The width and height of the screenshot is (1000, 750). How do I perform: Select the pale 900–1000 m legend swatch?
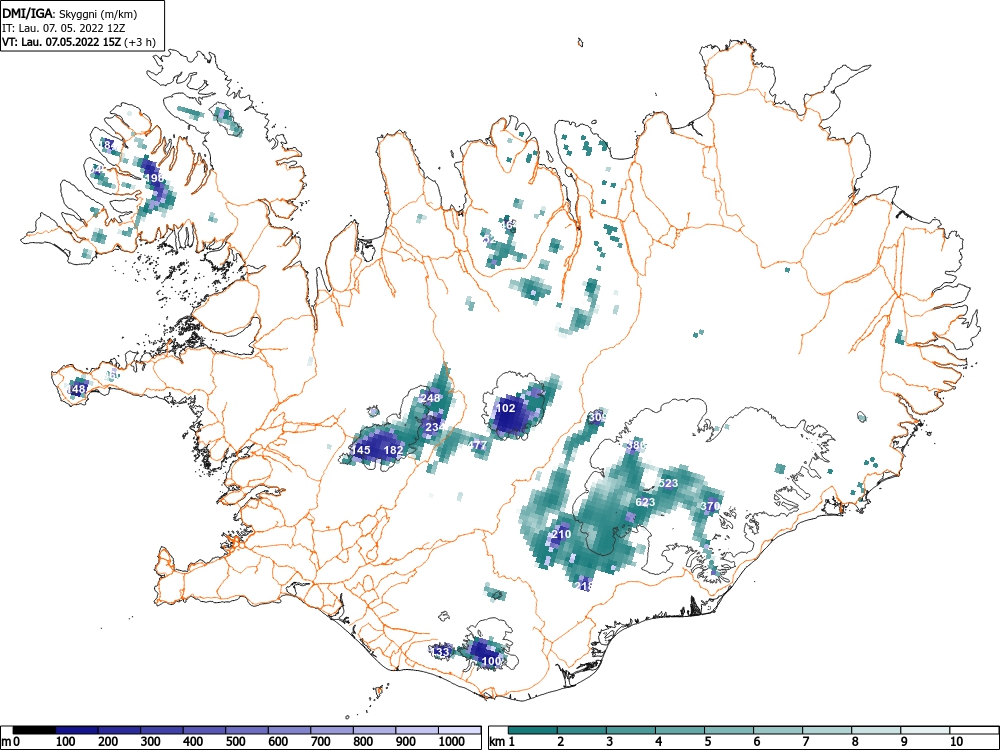tap(417, 730)
